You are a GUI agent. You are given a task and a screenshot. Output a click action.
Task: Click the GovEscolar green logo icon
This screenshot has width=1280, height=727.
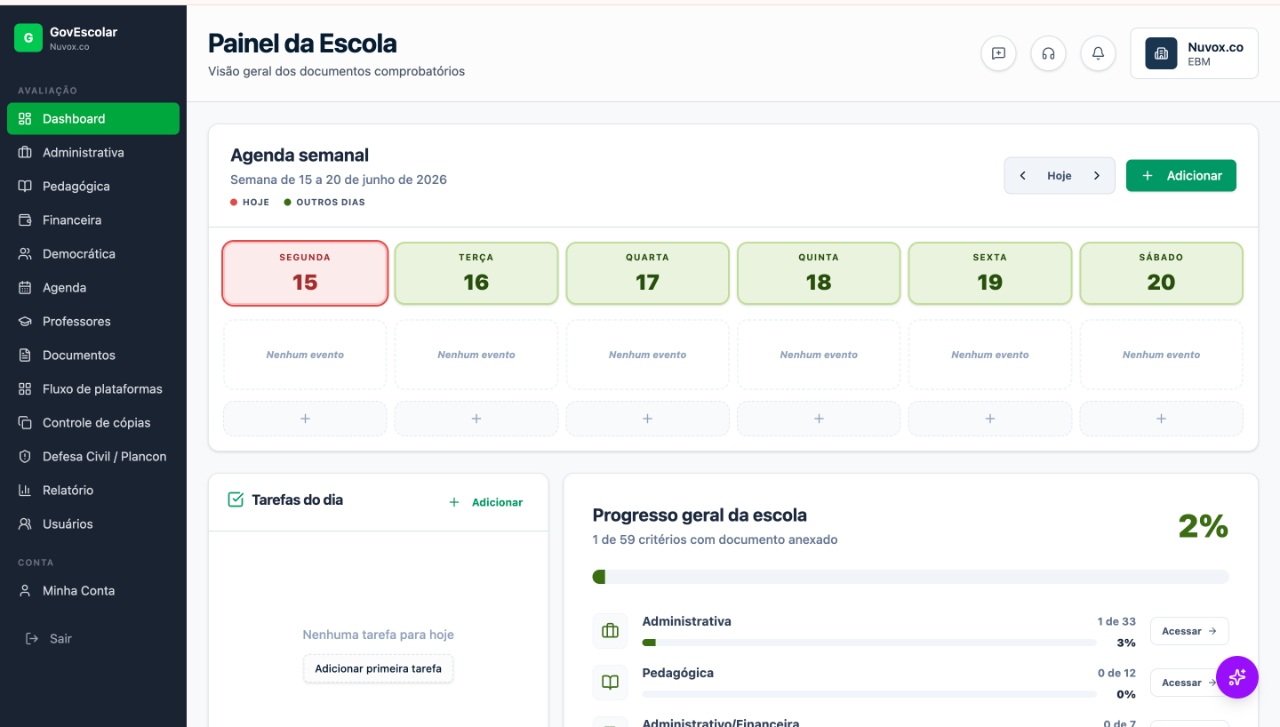pyautogui.click(x=28, y=38)
